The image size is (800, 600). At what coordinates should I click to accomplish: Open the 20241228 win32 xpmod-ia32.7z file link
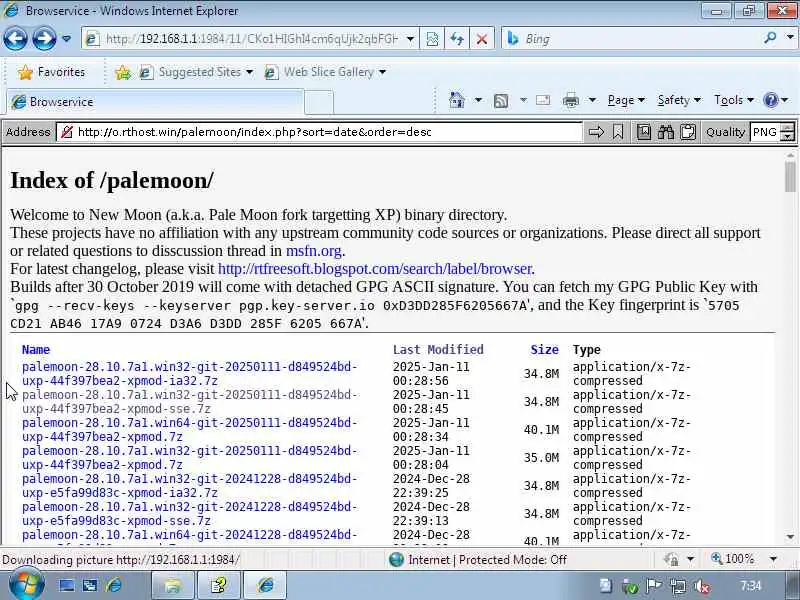click(189, 486)
